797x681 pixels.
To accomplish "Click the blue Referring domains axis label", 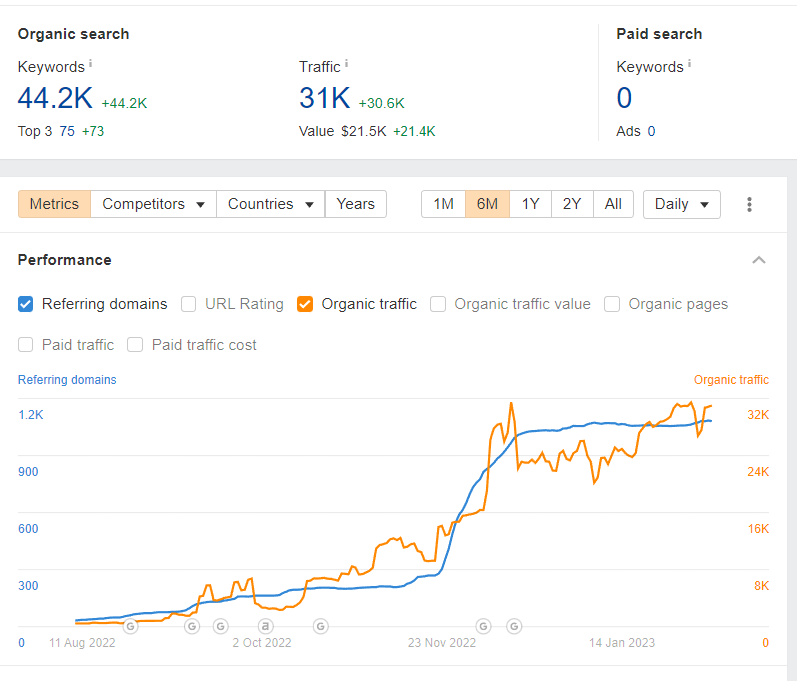I will click(x=67, y=380).
